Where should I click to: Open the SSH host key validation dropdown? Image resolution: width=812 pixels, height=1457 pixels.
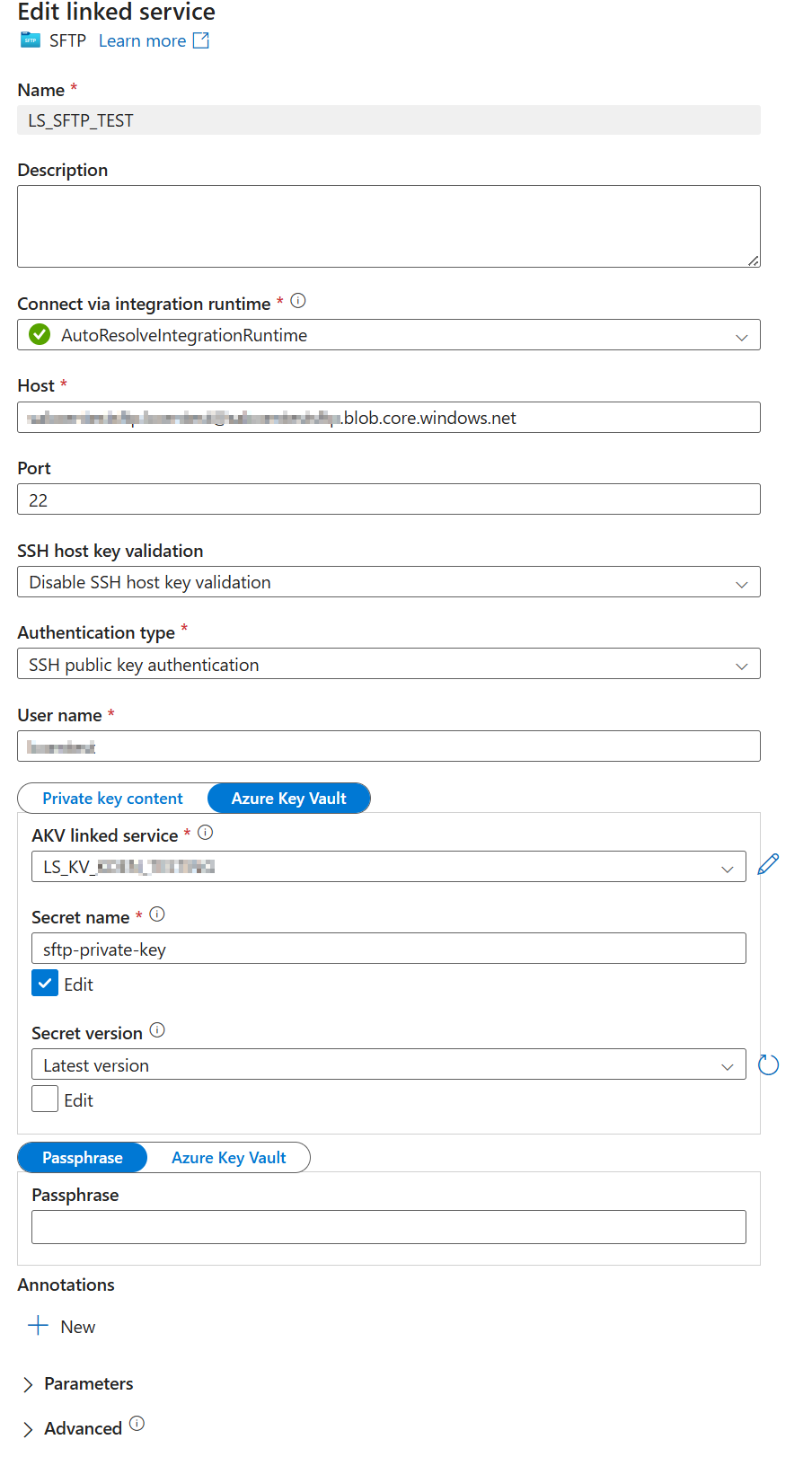click(388, 582)
